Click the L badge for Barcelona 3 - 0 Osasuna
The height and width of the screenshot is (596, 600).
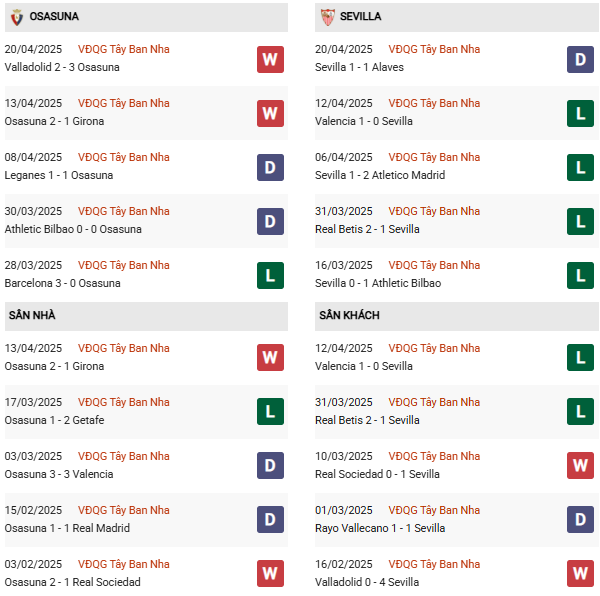[270, 275]
